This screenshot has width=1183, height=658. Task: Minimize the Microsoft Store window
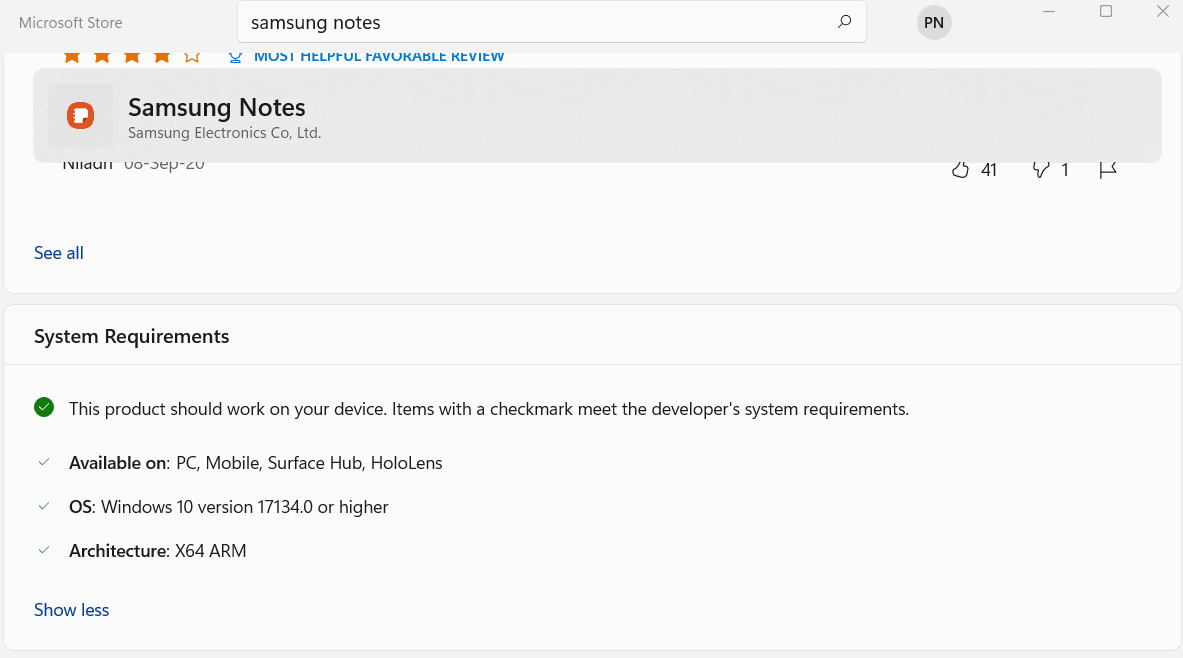1049,11
